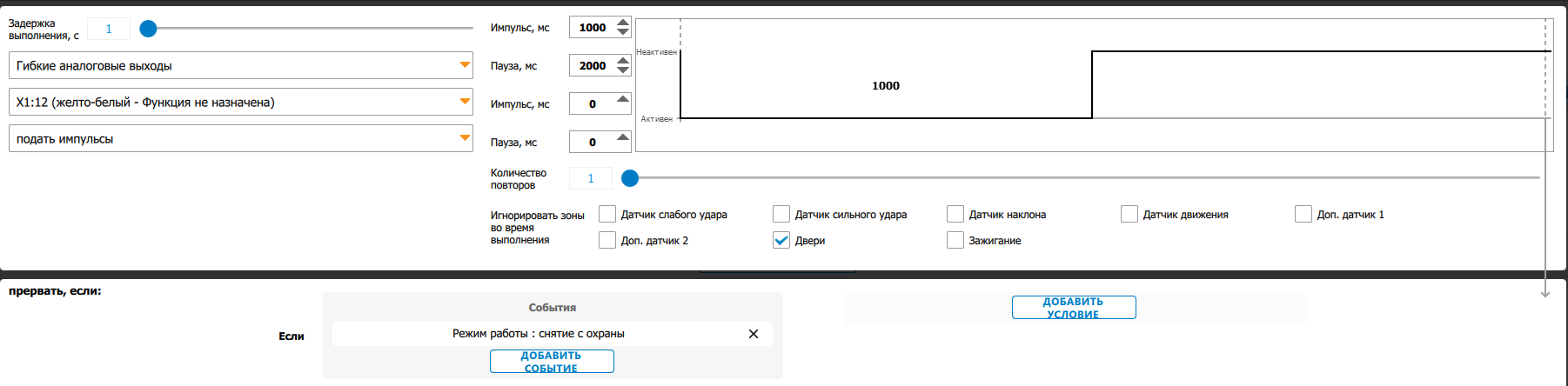Click the Количество повторов slider handle
Image resolution: width=1568 pixels, height=386 pixels.
point(630,178)
